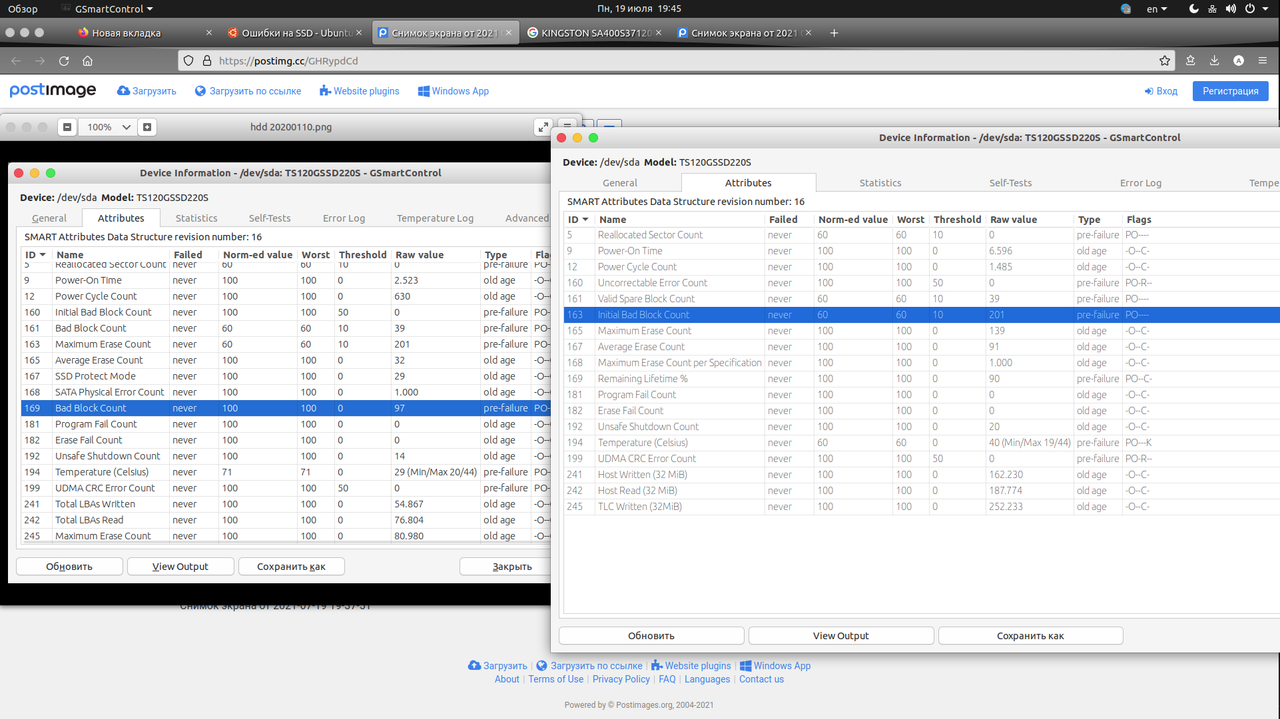Click footer 'Загрузить по ссылке' link
Viewport: 1280px width, 719px height.
(589, 666)
